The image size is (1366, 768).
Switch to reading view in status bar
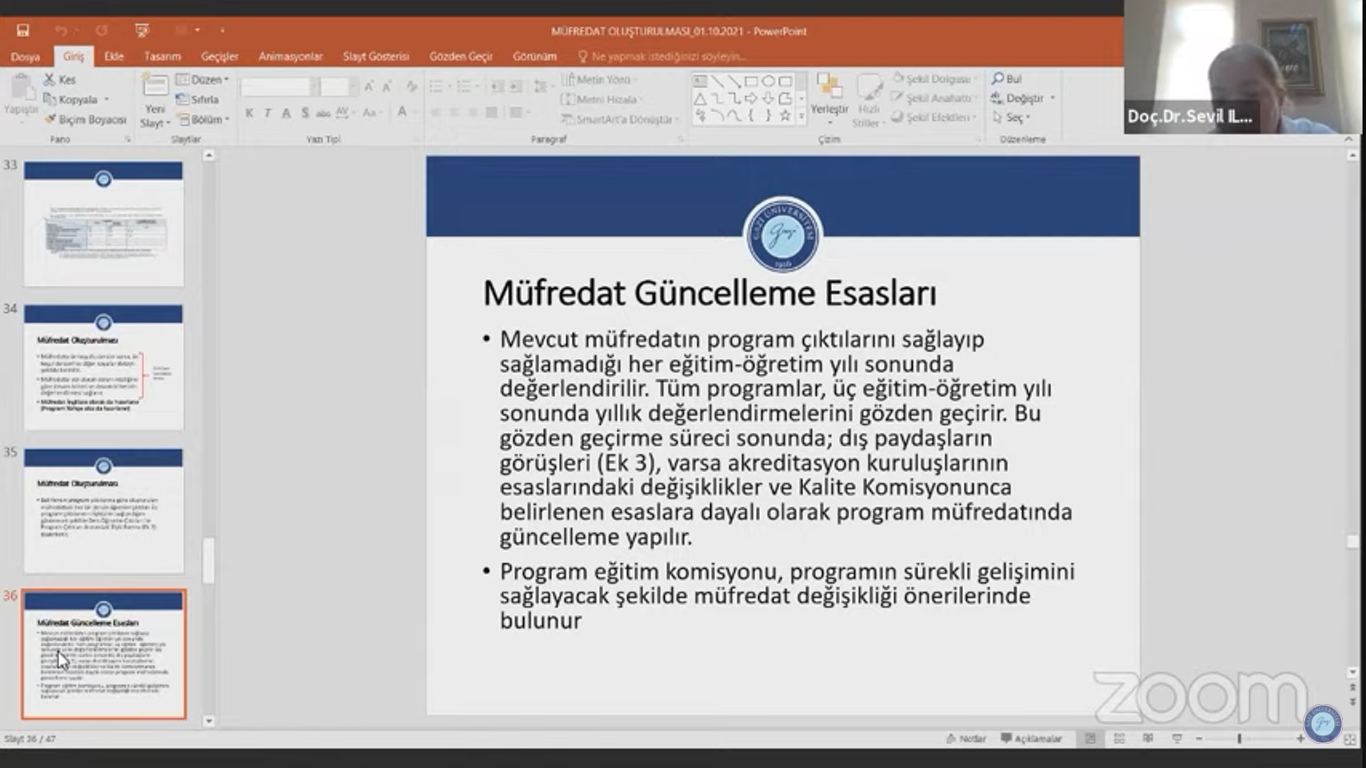[x=1148, y=739]
